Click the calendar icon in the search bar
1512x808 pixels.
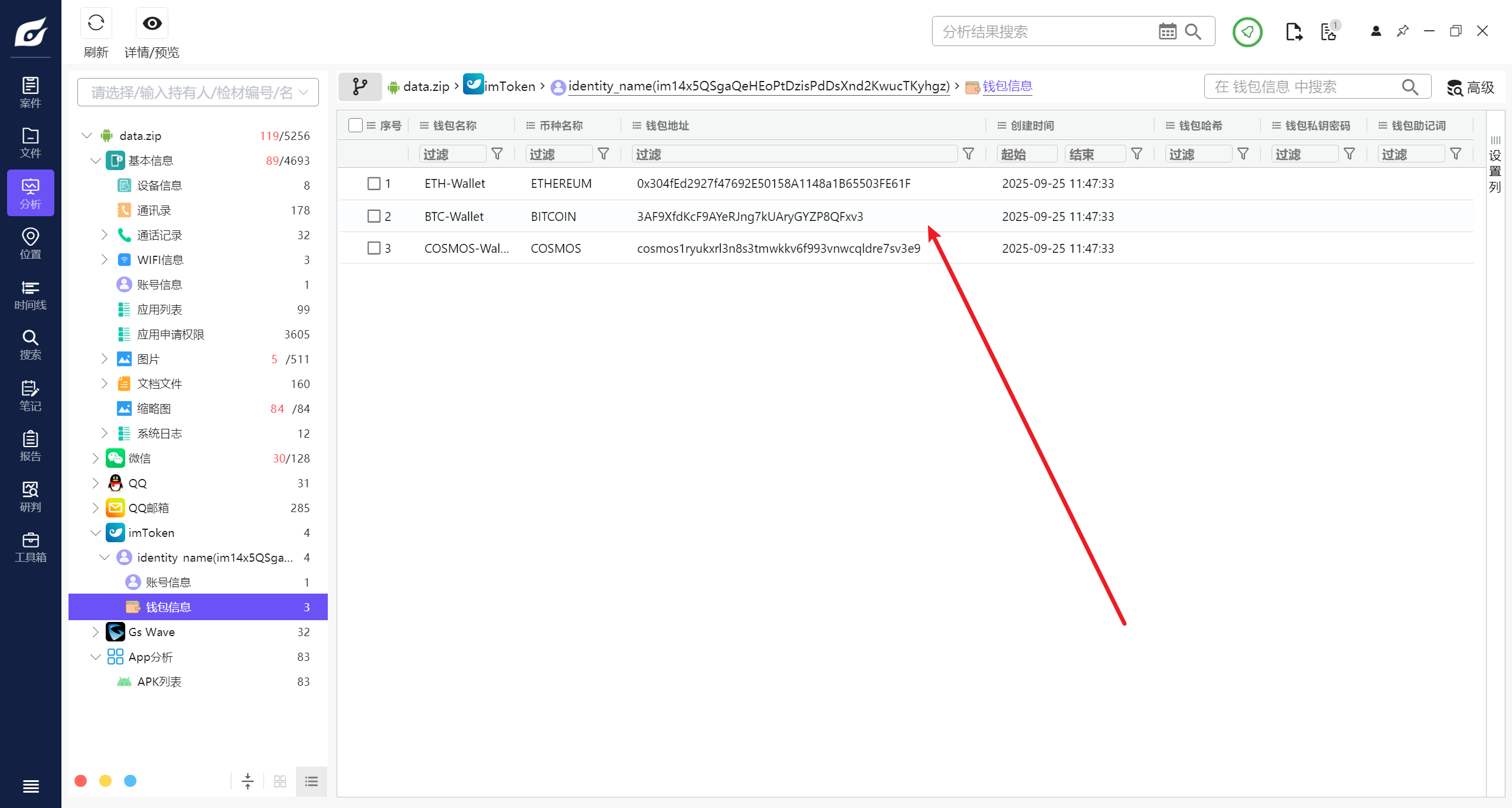coord(1167,31)
